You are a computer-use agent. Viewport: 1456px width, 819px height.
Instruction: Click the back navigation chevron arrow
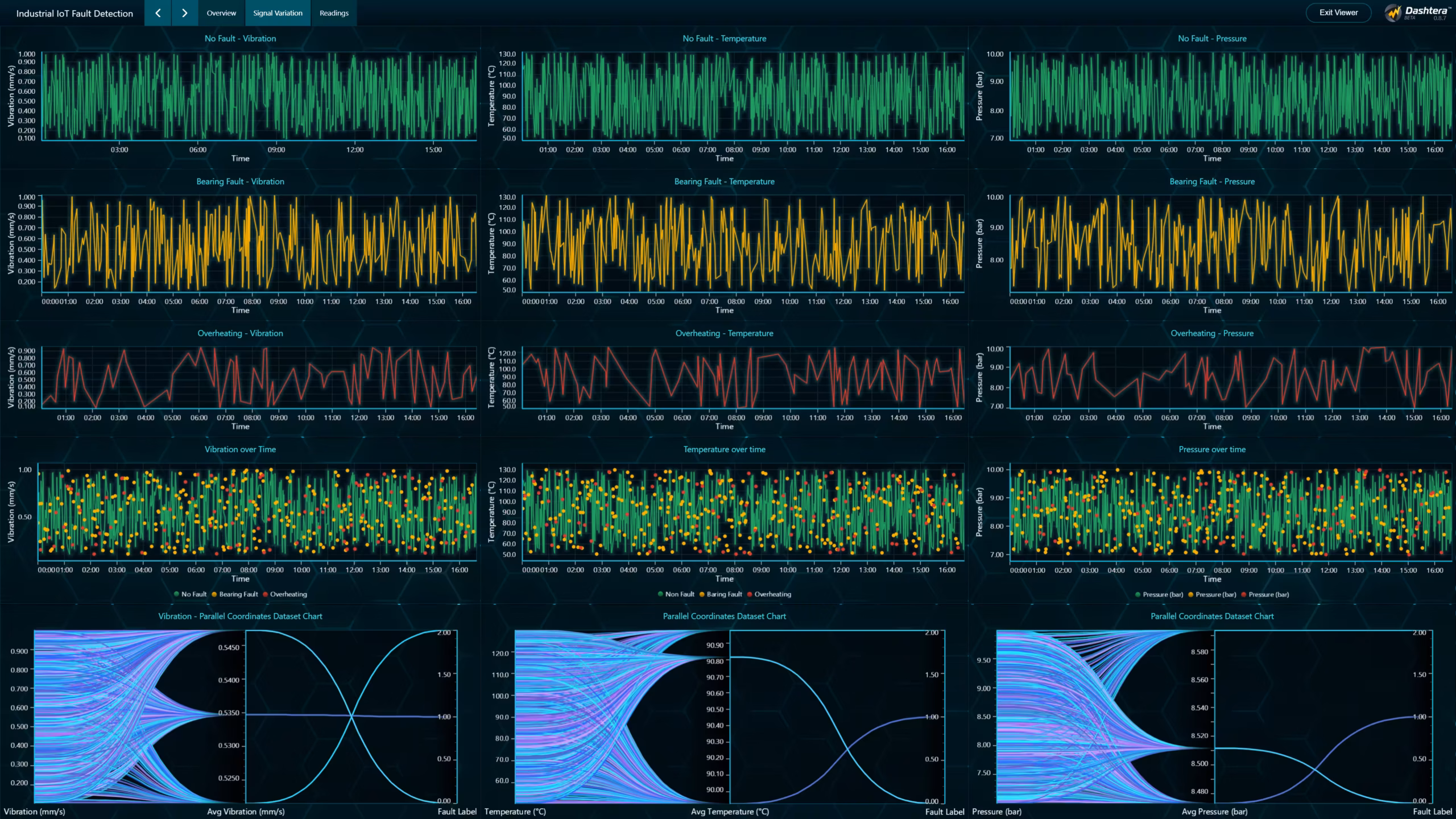pyautogui.click(x=158, y=13)
